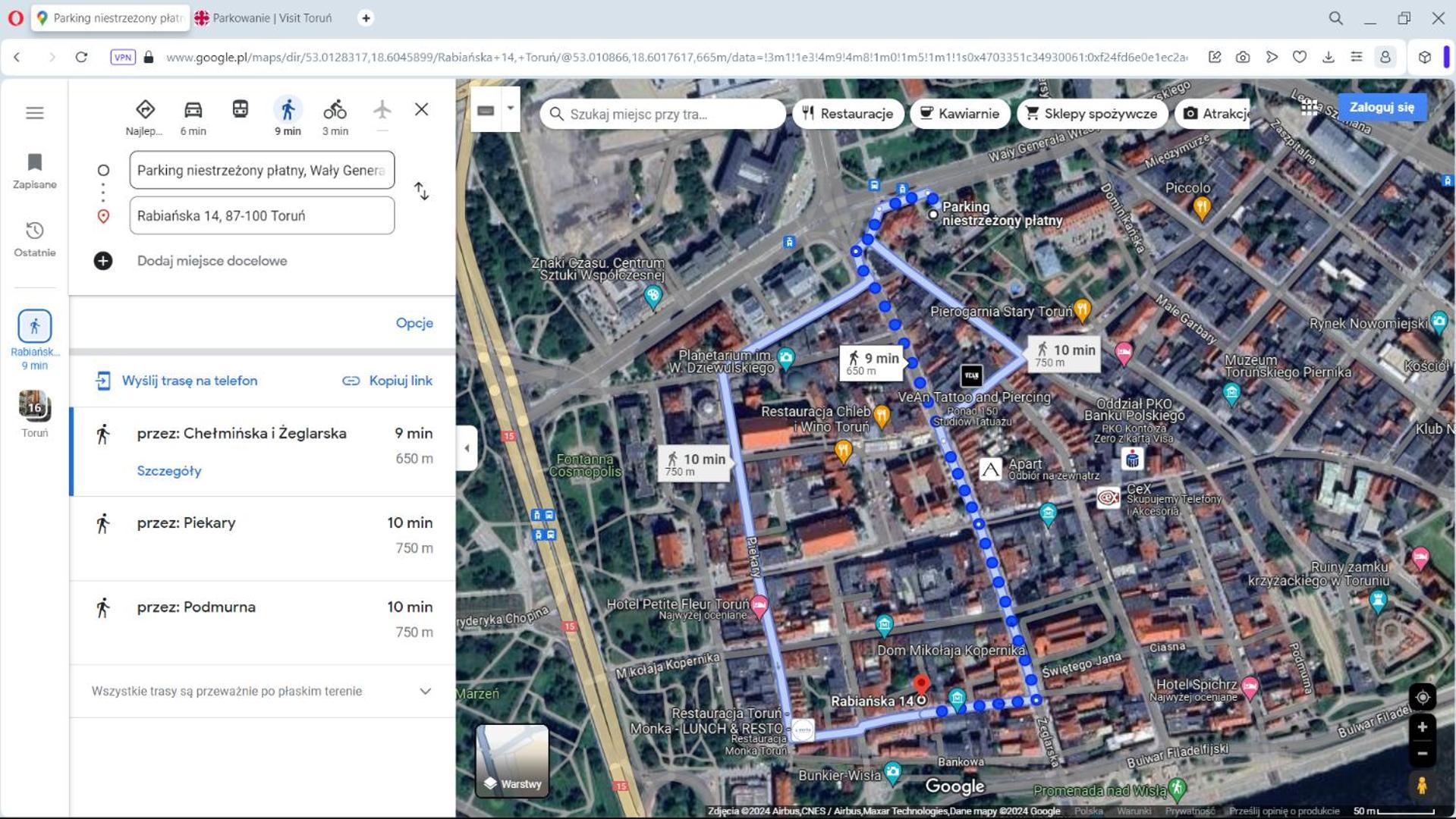Add a destination with the plus icon
The width and height of the screenshot is (1456, 819).
click(x=103, y=261)
